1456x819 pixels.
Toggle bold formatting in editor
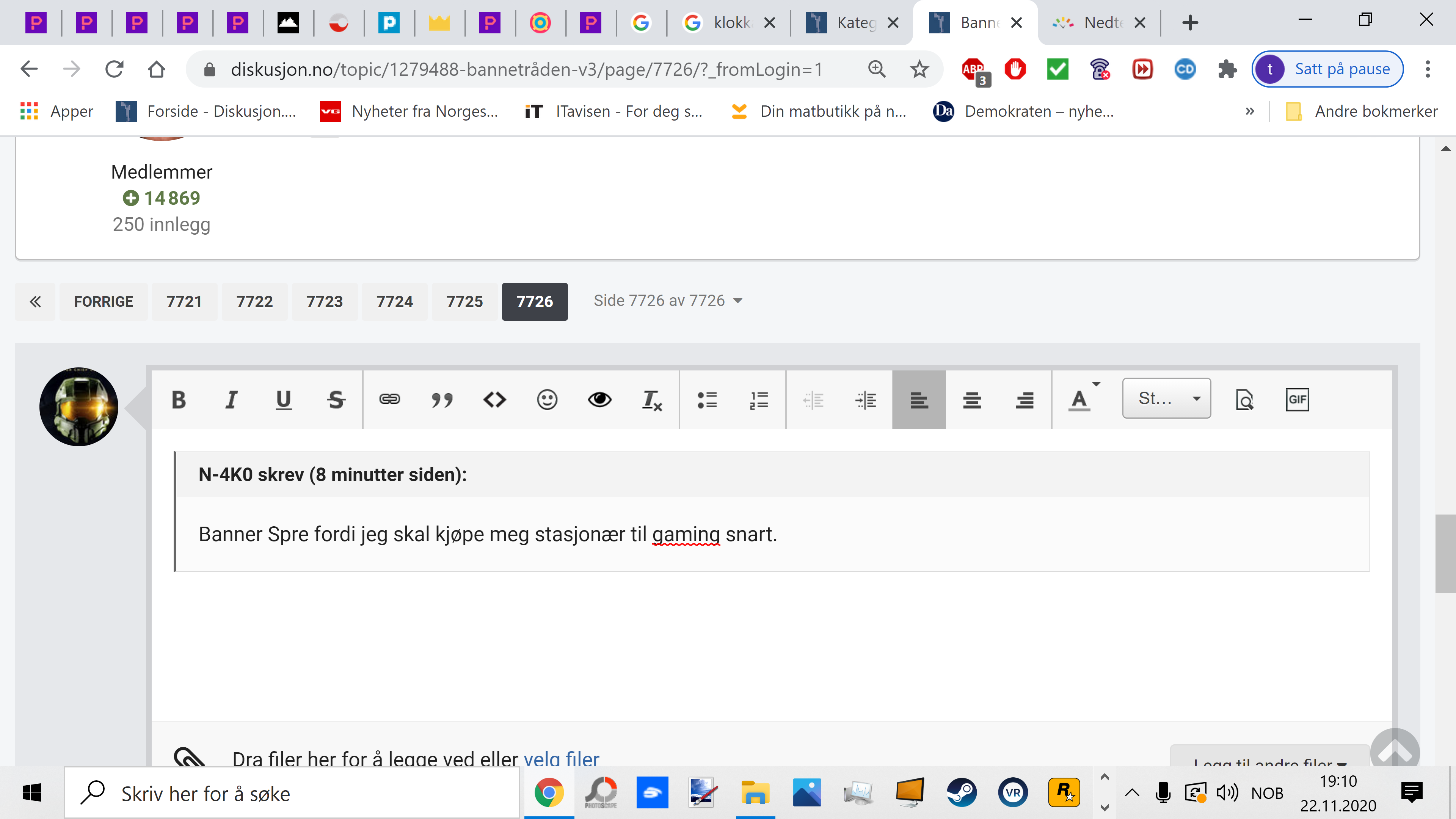click(x=179, y=400)
